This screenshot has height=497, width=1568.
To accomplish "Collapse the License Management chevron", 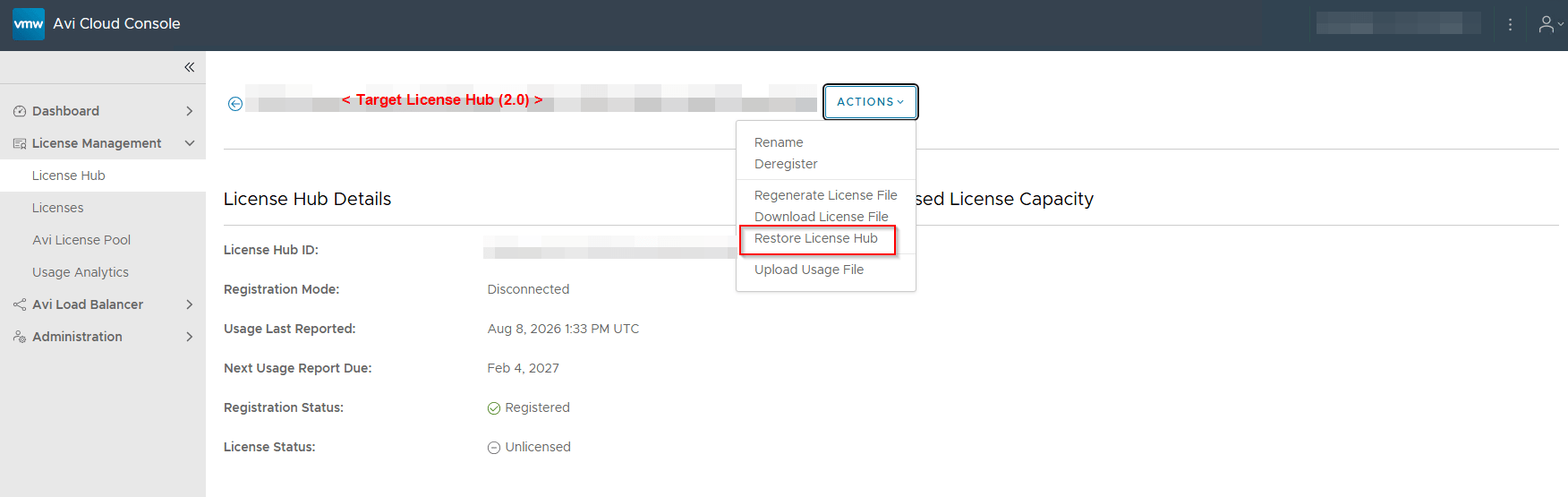I will coord(189,143).
